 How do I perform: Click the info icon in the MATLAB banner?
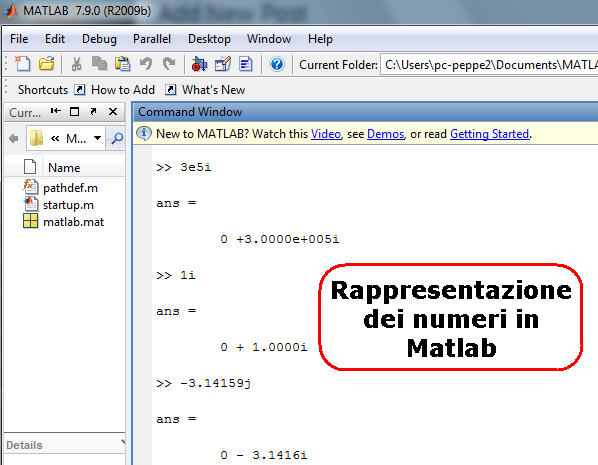144,133
